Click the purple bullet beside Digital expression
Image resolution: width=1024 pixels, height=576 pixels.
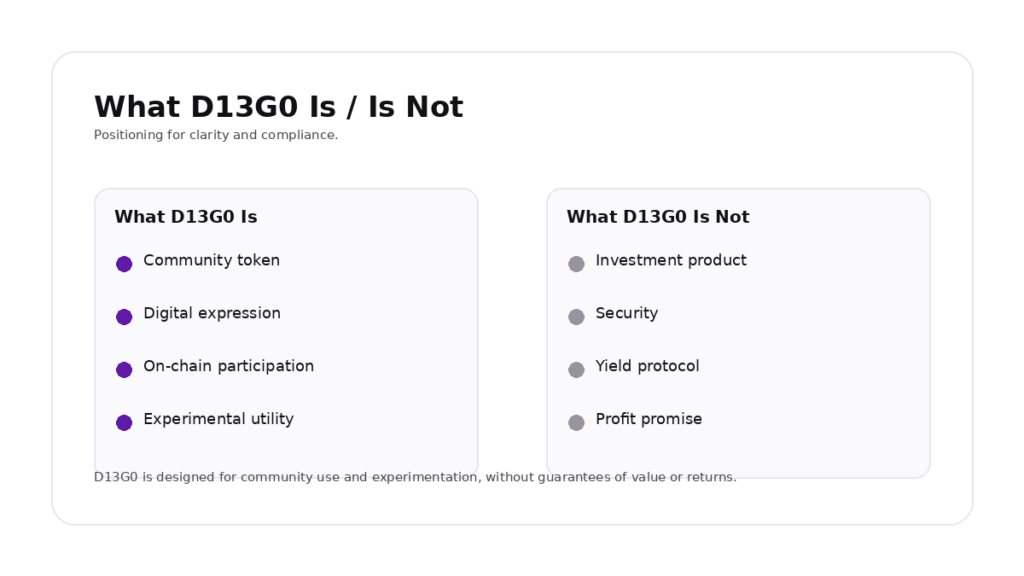[124, 317]
